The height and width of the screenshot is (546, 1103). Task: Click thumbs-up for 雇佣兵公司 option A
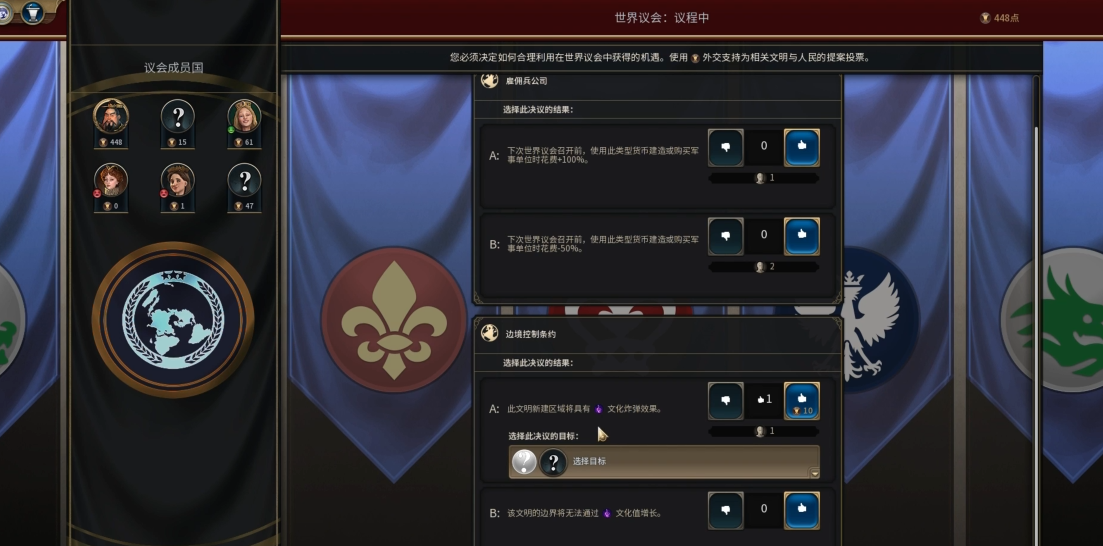tap(801, 147)
